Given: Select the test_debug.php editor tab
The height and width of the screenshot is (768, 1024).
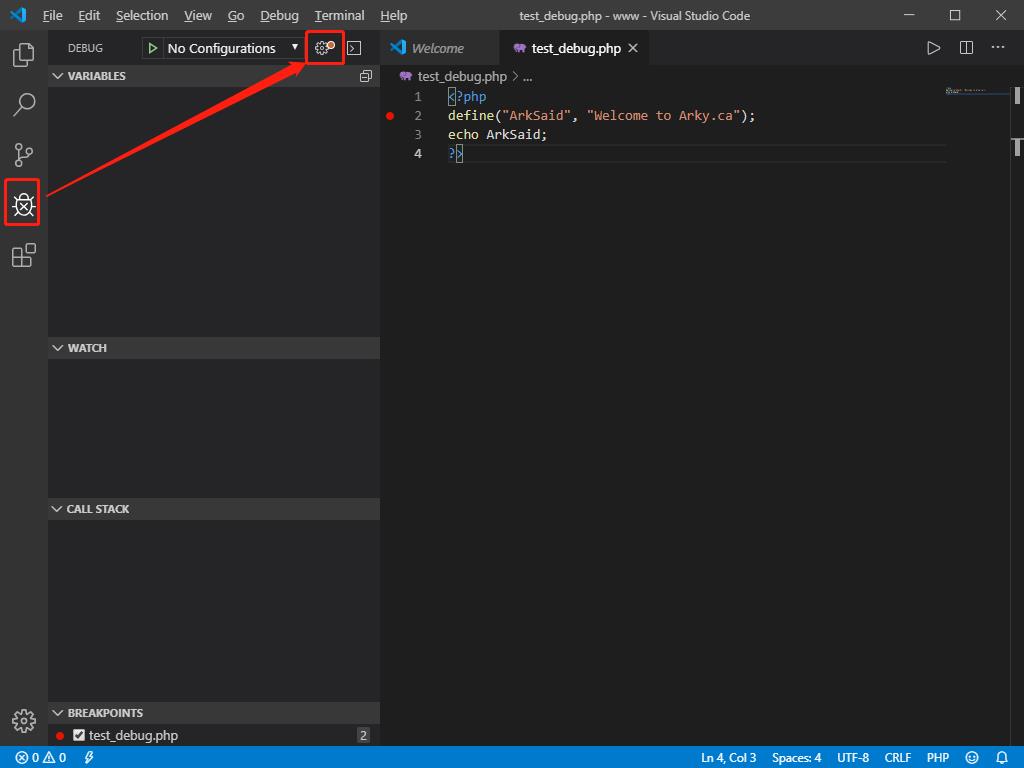Looking at the screenshot, I should (x=575, y=48).
